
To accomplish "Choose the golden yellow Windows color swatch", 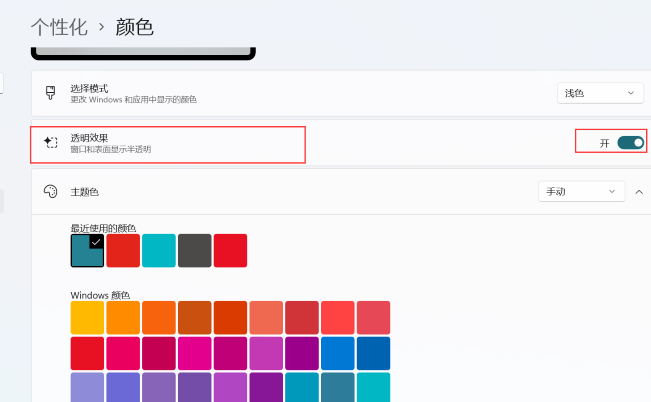I will coord(87,318).
